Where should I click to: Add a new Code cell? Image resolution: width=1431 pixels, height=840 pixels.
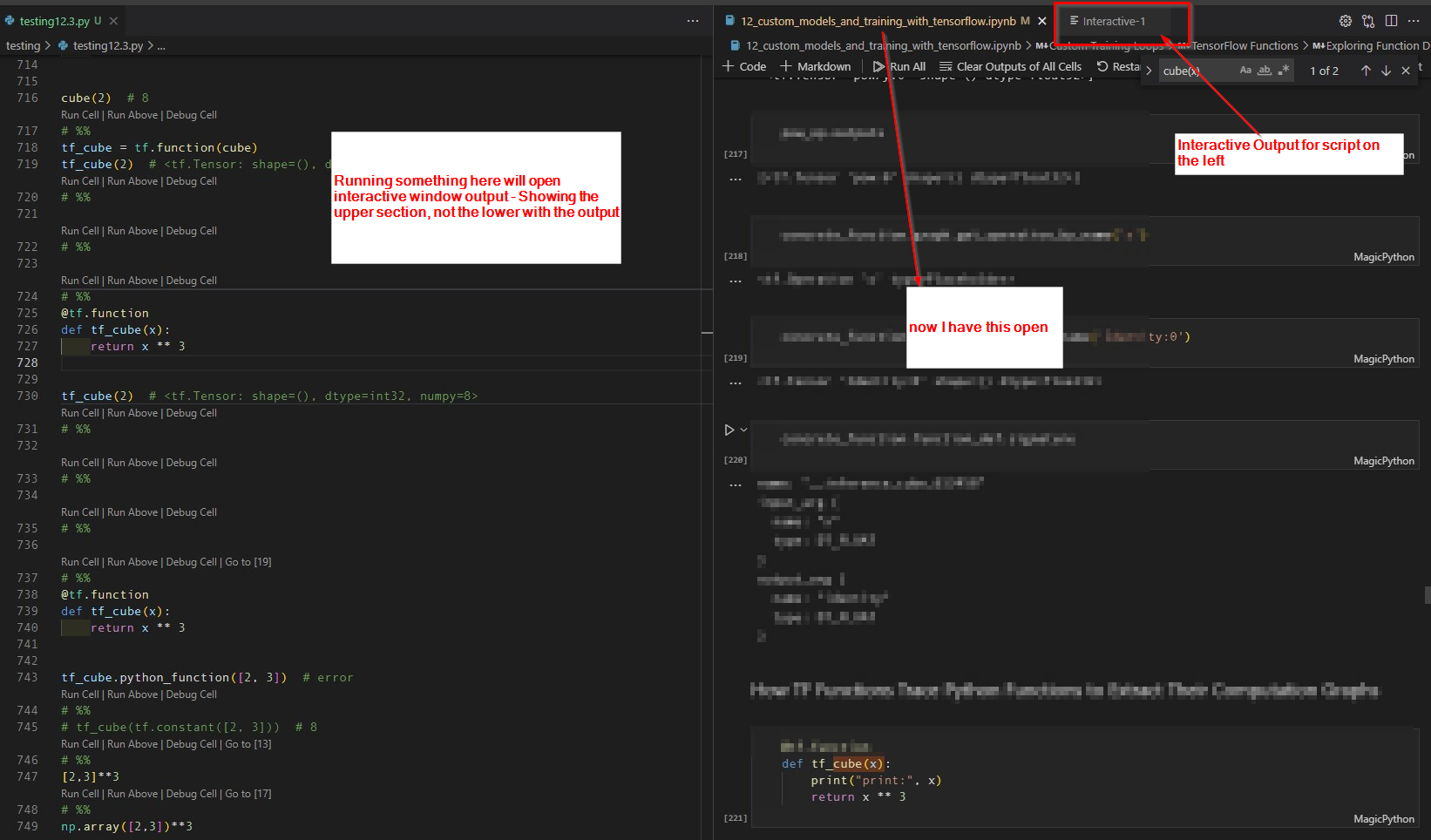(744, 66)
